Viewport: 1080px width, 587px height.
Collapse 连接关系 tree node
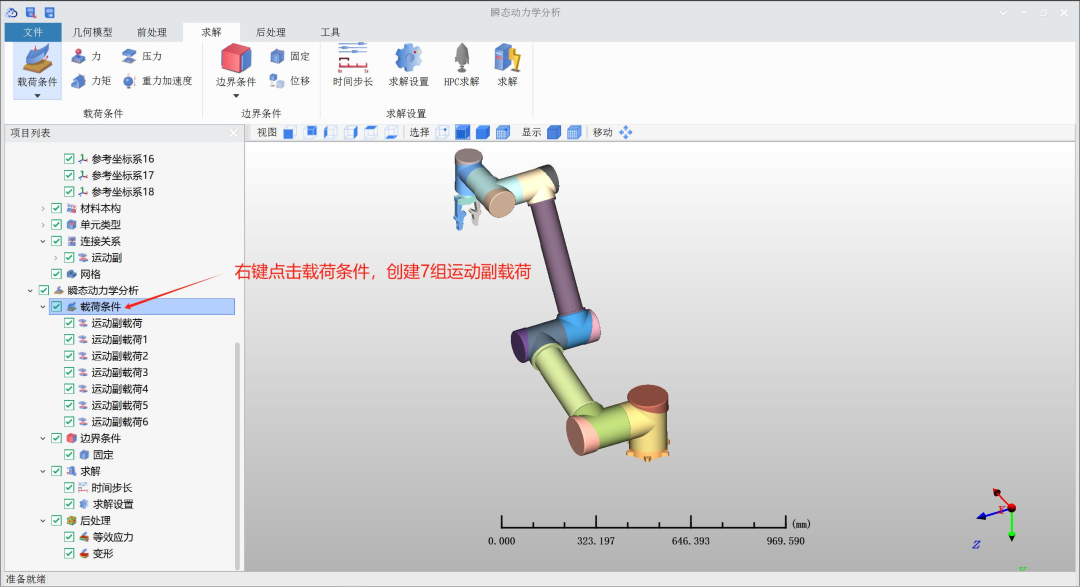coord(43,241)
